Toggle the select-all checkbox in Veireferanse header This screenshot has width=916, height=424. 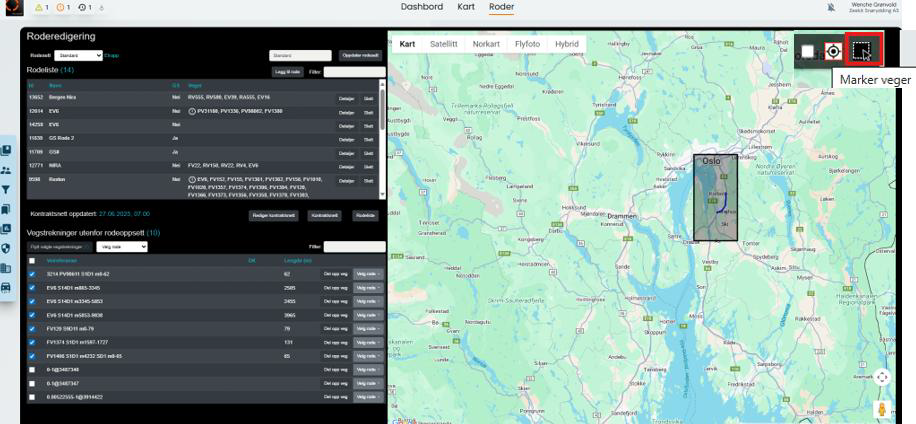(x=32, y=260)
